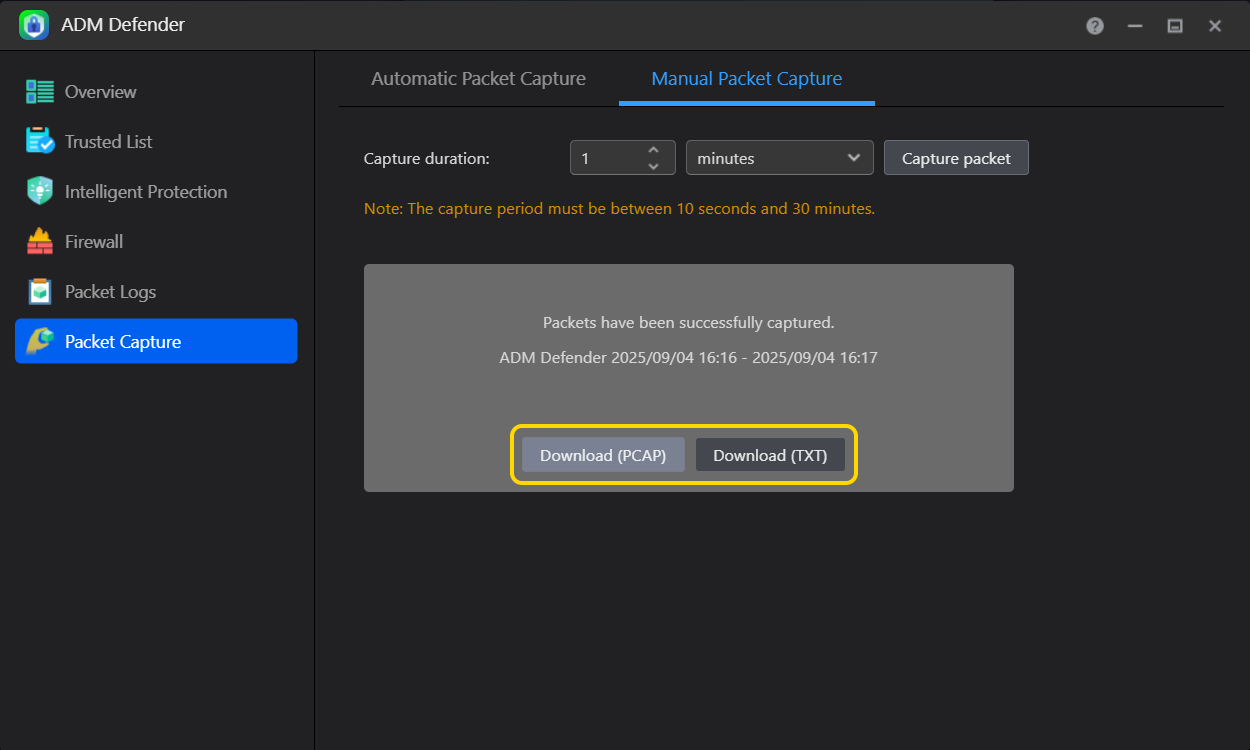Increase capture duration with up arrow

click(654, 150)
